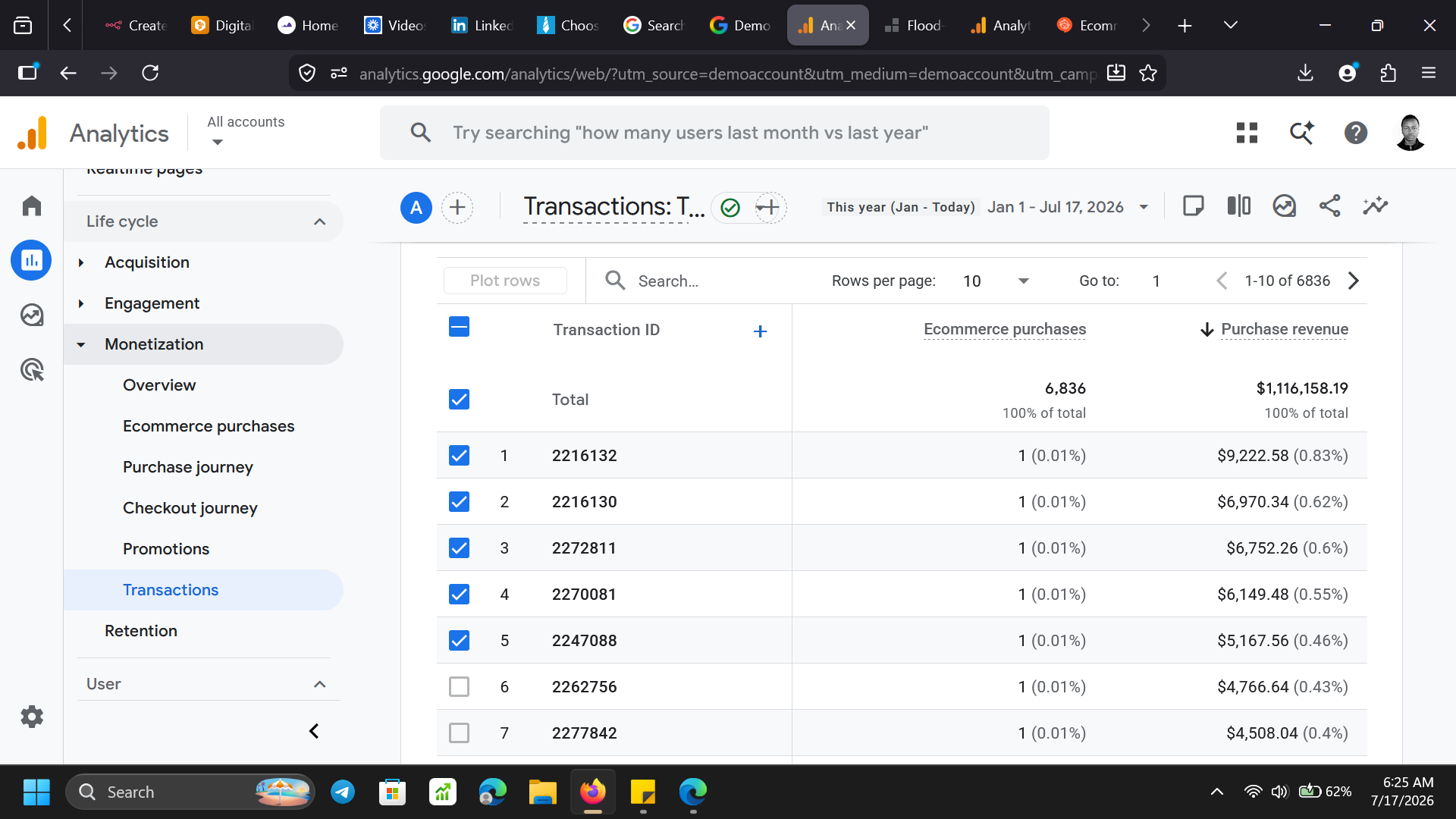Open the Help question mark icon
This screenshot has width=1456, height=819.
tap(1356, 133)
